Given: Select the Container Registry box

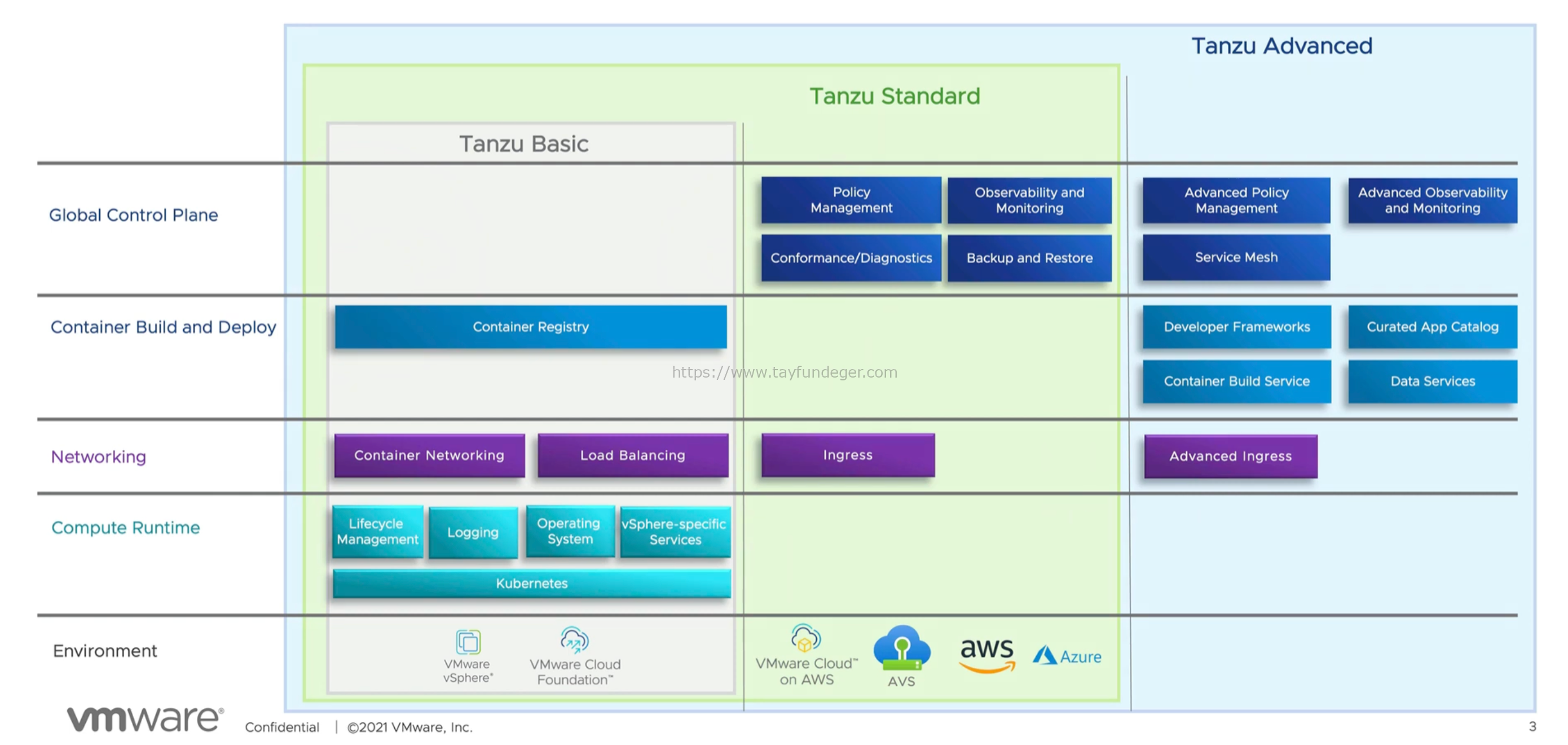Looking at the screenshot, I should [530, 327].
